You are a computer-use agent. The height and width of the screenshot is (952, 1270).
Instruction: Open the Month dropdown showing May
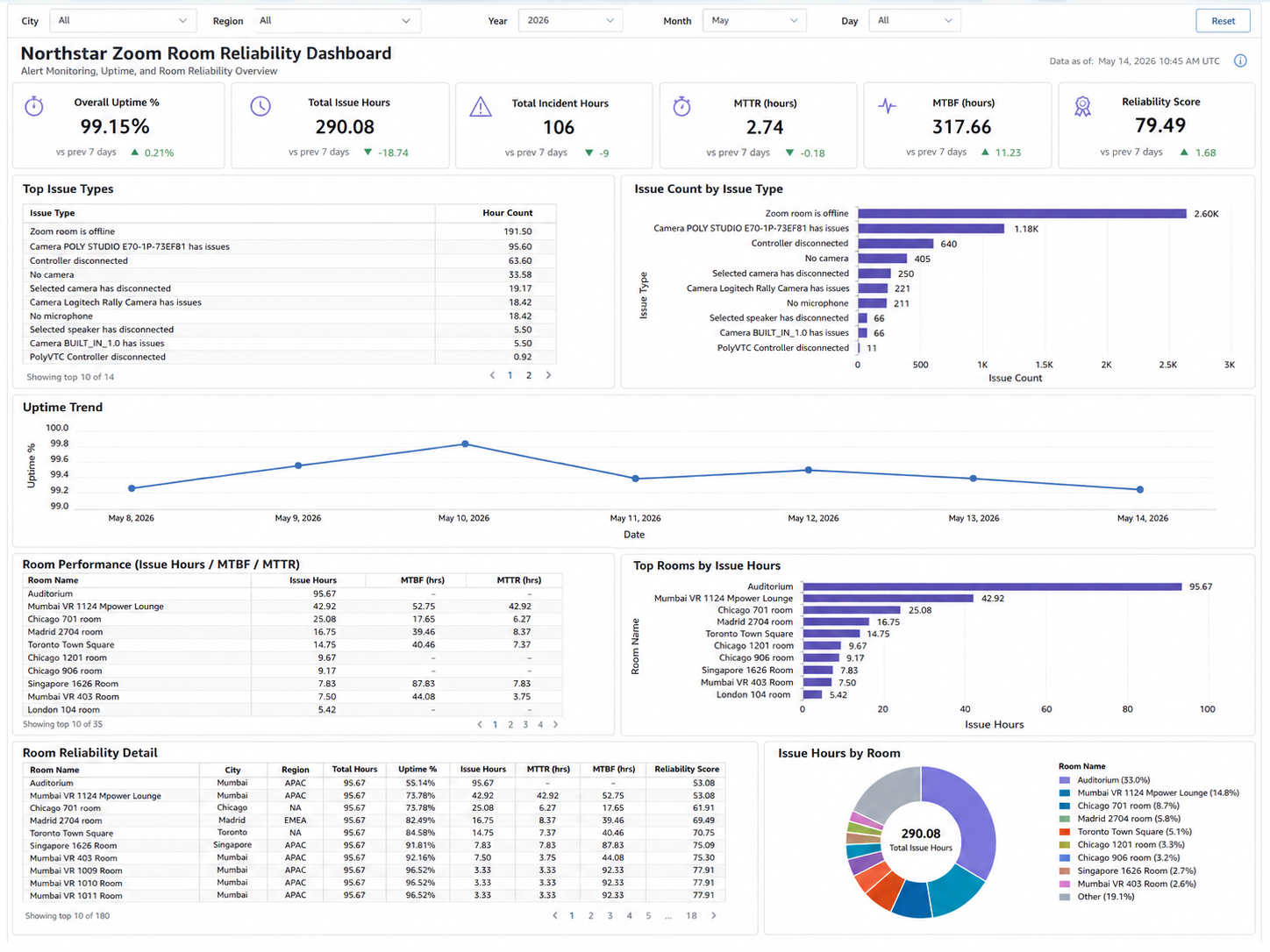pos(754,20)
